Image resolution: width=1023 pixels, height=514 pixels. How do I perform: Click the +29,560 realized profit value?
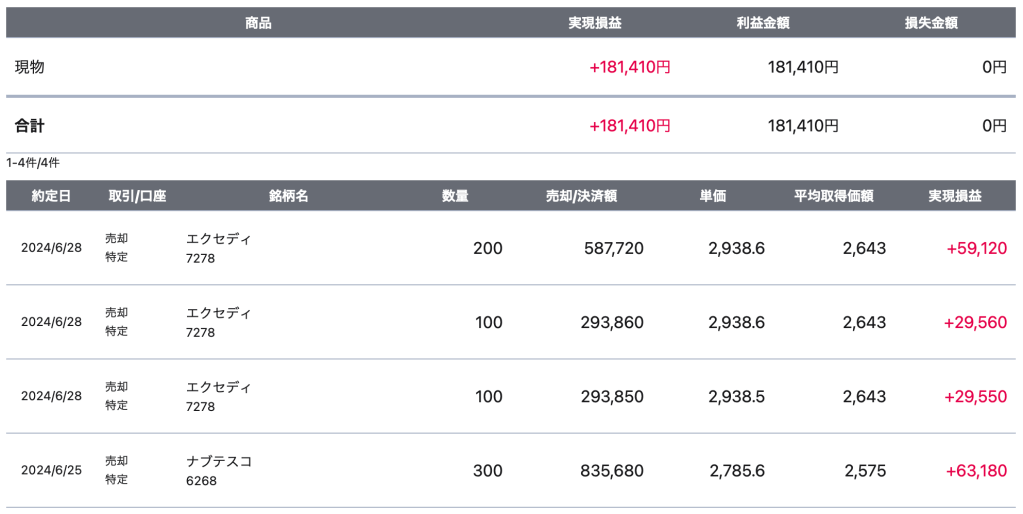pos(975,323)
